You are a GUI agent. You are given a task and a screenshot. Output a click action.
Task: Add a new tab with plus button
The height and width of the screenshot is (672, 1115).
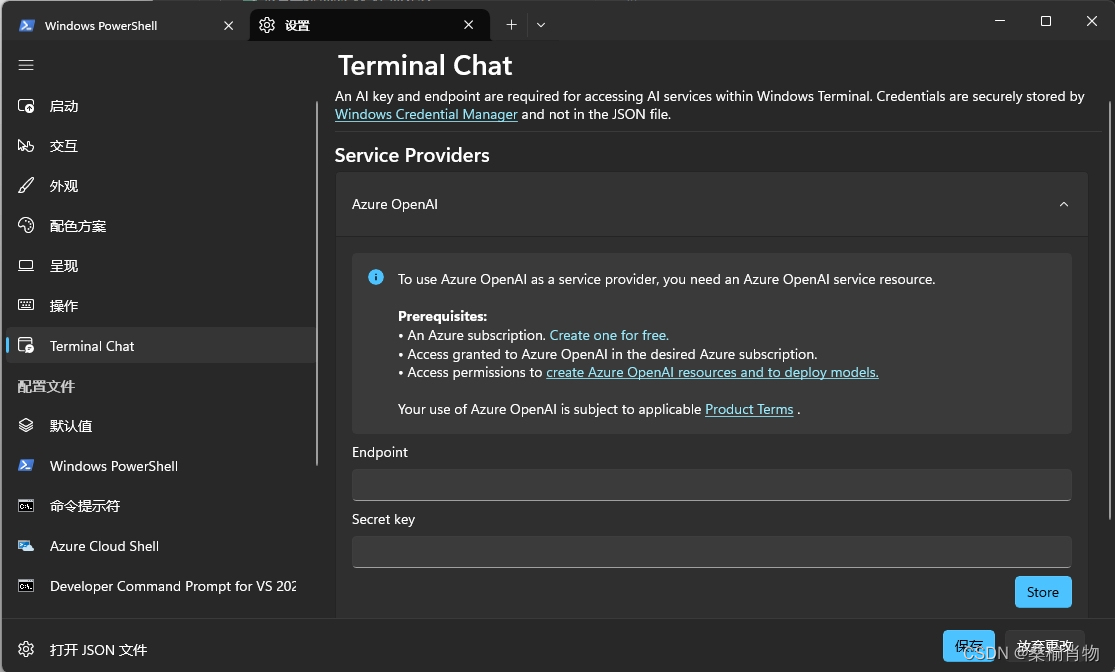tap(511, 25)
